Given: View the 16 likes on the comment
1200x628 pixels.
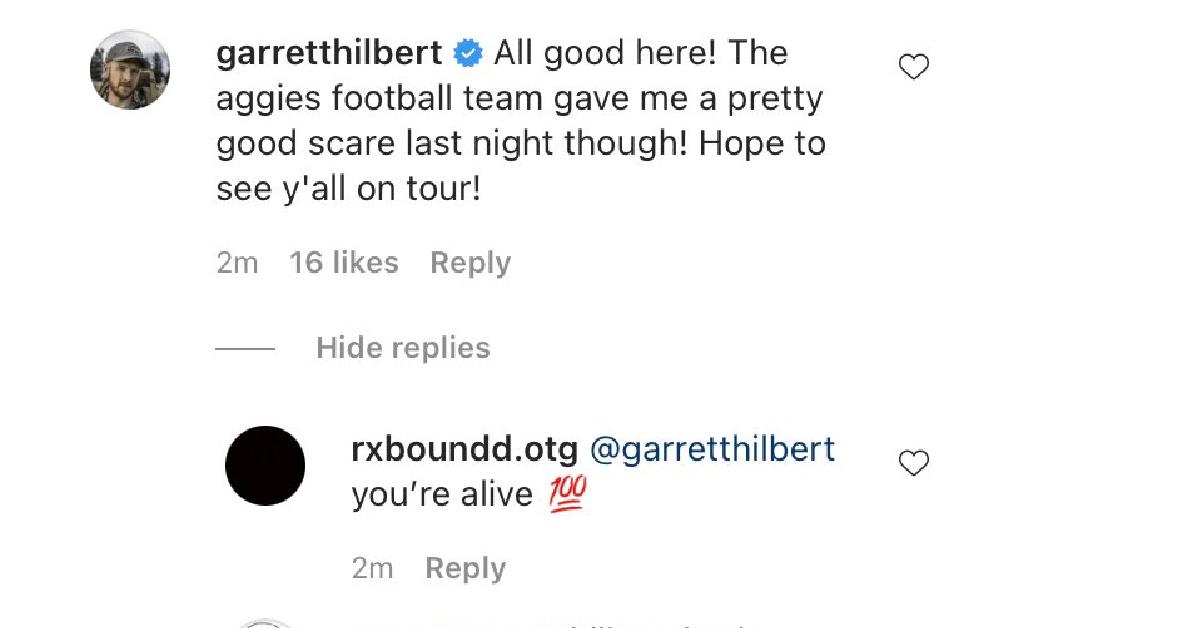Looking at the screenshot, I should coord(344,262).
